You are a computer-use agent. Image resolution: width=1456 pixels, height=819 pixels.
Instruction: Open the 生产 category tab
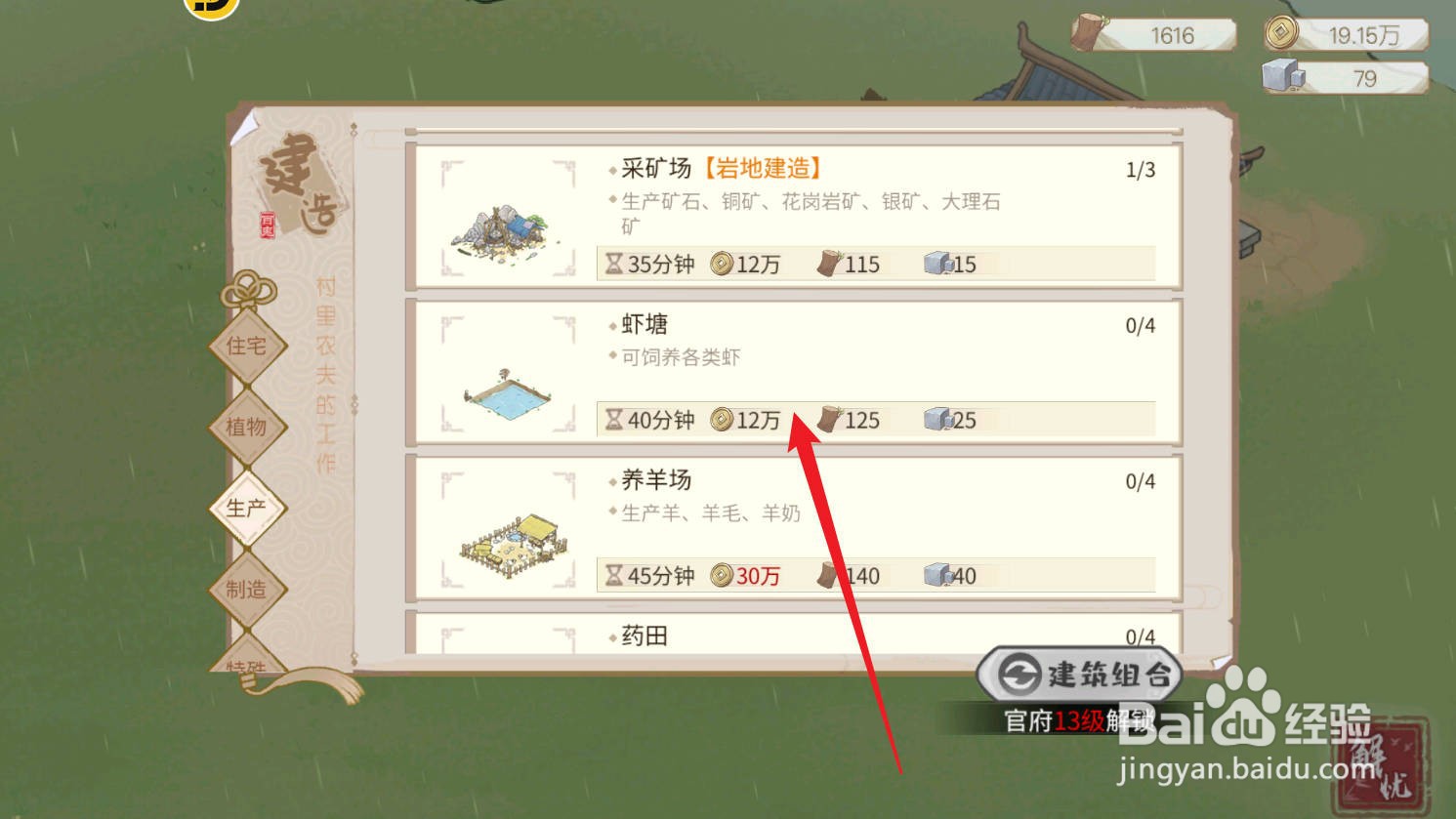tap(246, 508)
